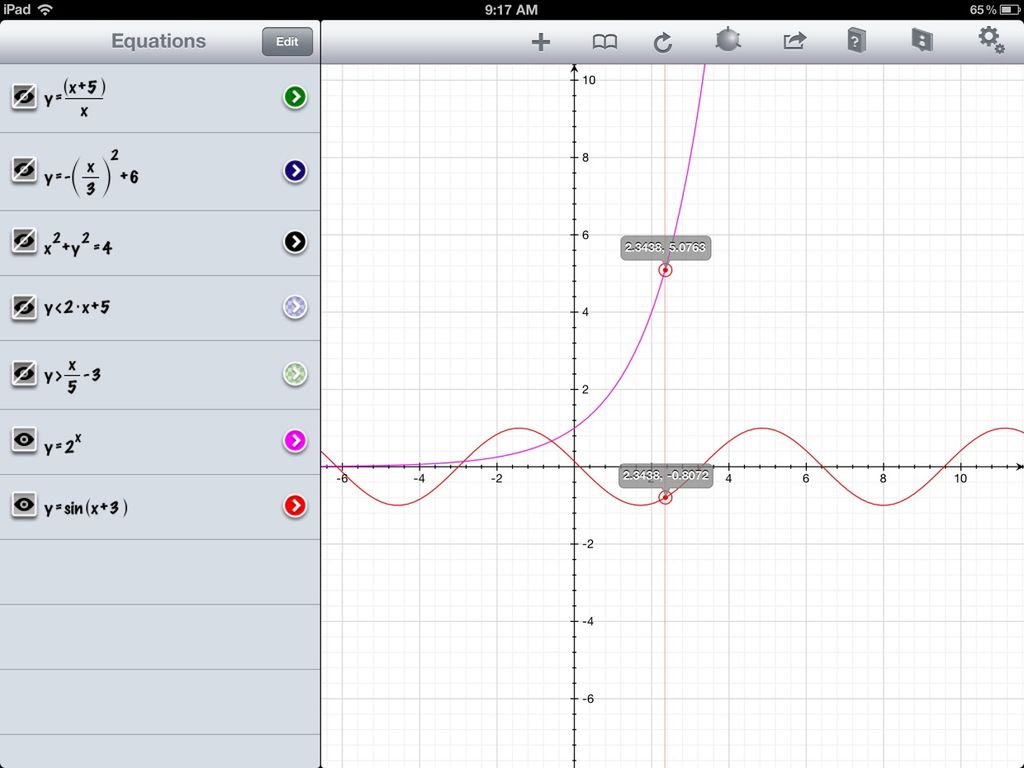Hide the y=2^x equation's eye toggle

(x=24, y=440)
